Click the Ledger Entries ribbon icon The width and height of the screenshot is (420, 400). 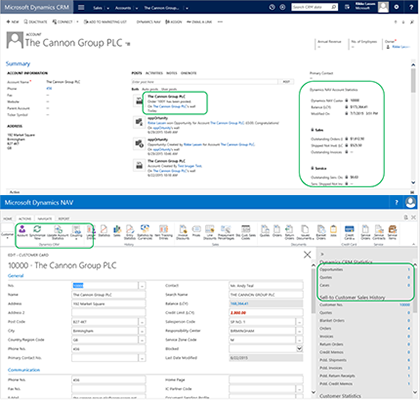click(91, 232)
